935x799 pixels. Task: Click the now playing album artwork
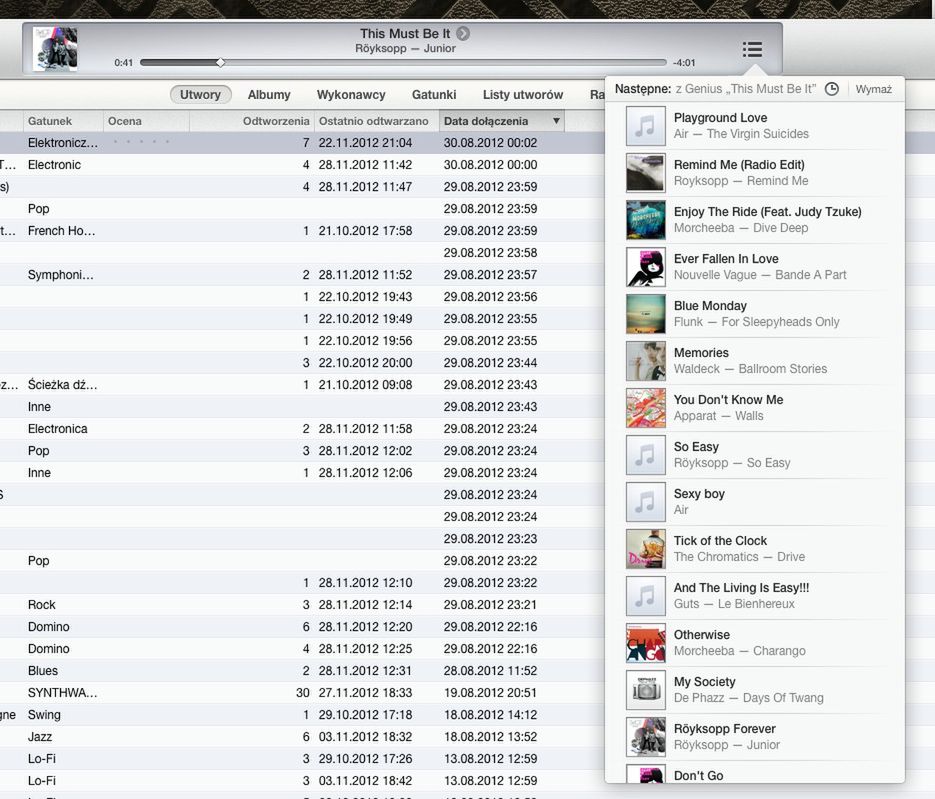coord(54,49)
